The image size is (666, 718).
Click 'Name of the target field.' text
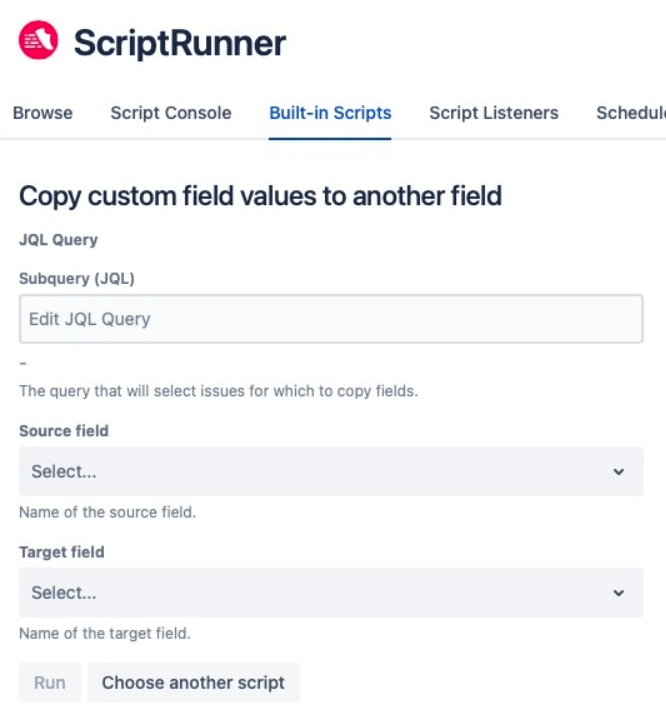pyautogui.click(x=105, y=633)
